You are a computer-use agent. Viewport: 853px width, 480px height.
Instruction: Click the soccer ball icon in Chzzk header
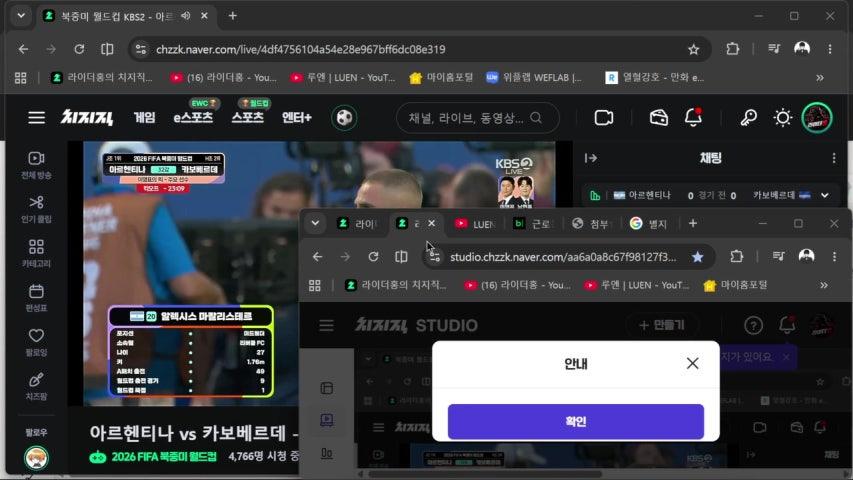tap(344, 118)
